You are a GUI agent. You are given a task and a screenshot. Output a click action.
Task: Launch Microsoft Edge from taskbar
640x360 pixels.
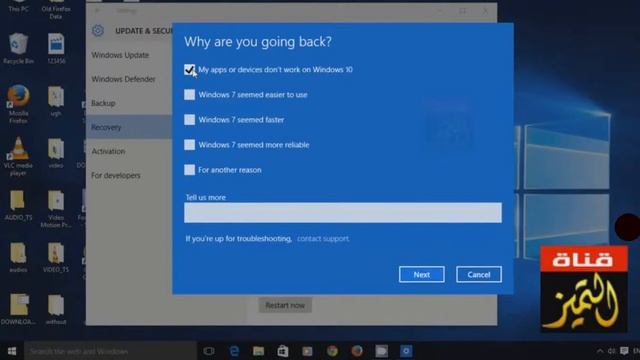[234, 351]
